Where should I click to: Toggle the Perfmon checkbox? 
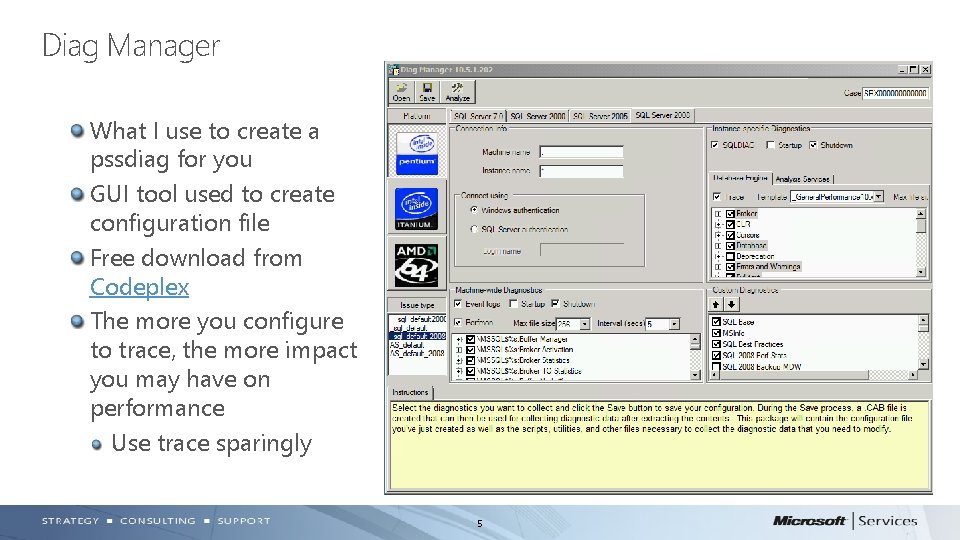pos(458,323)
